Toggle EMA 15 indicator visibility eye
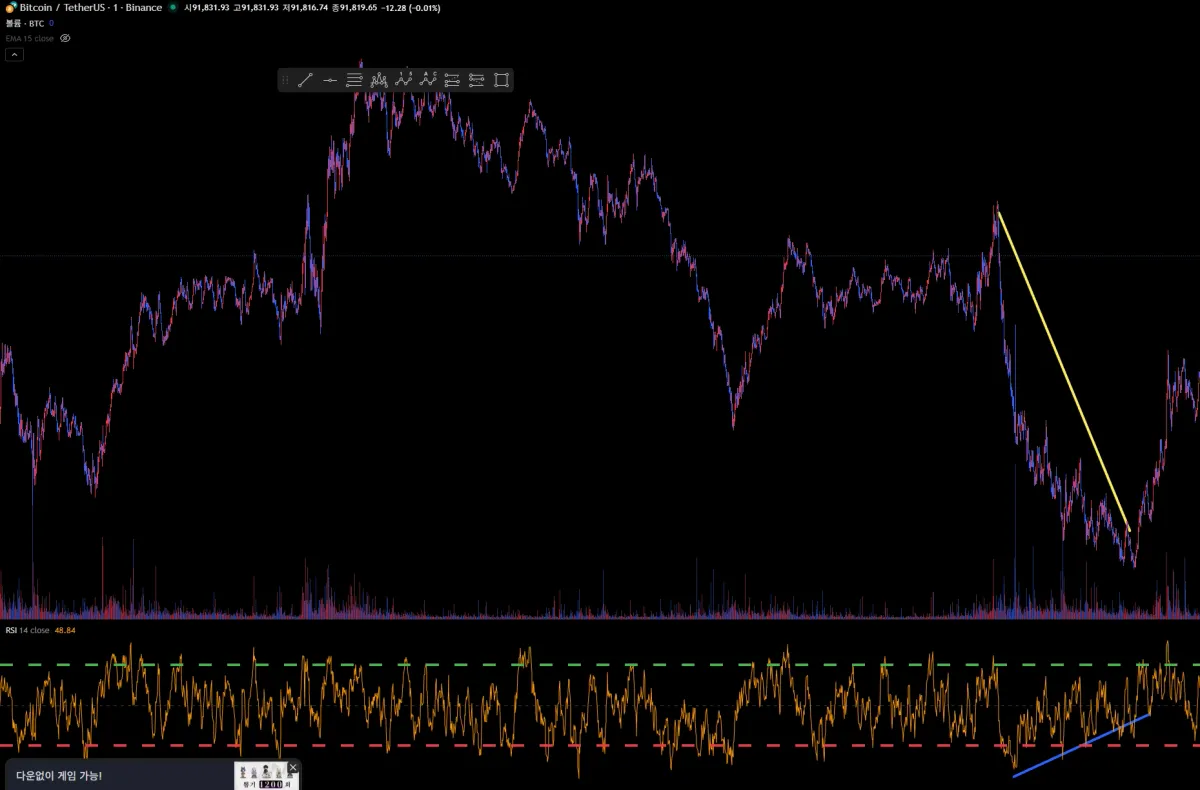This screenshot has width=1200, height=790. pyautogui.click(x=66, y=38)
